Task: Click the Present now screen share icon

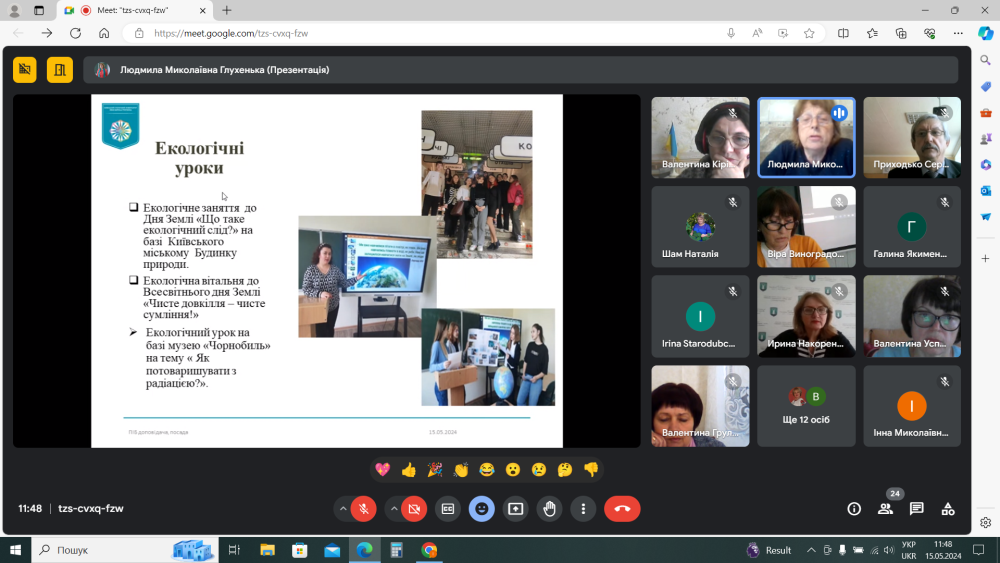Action: (516, 508)
